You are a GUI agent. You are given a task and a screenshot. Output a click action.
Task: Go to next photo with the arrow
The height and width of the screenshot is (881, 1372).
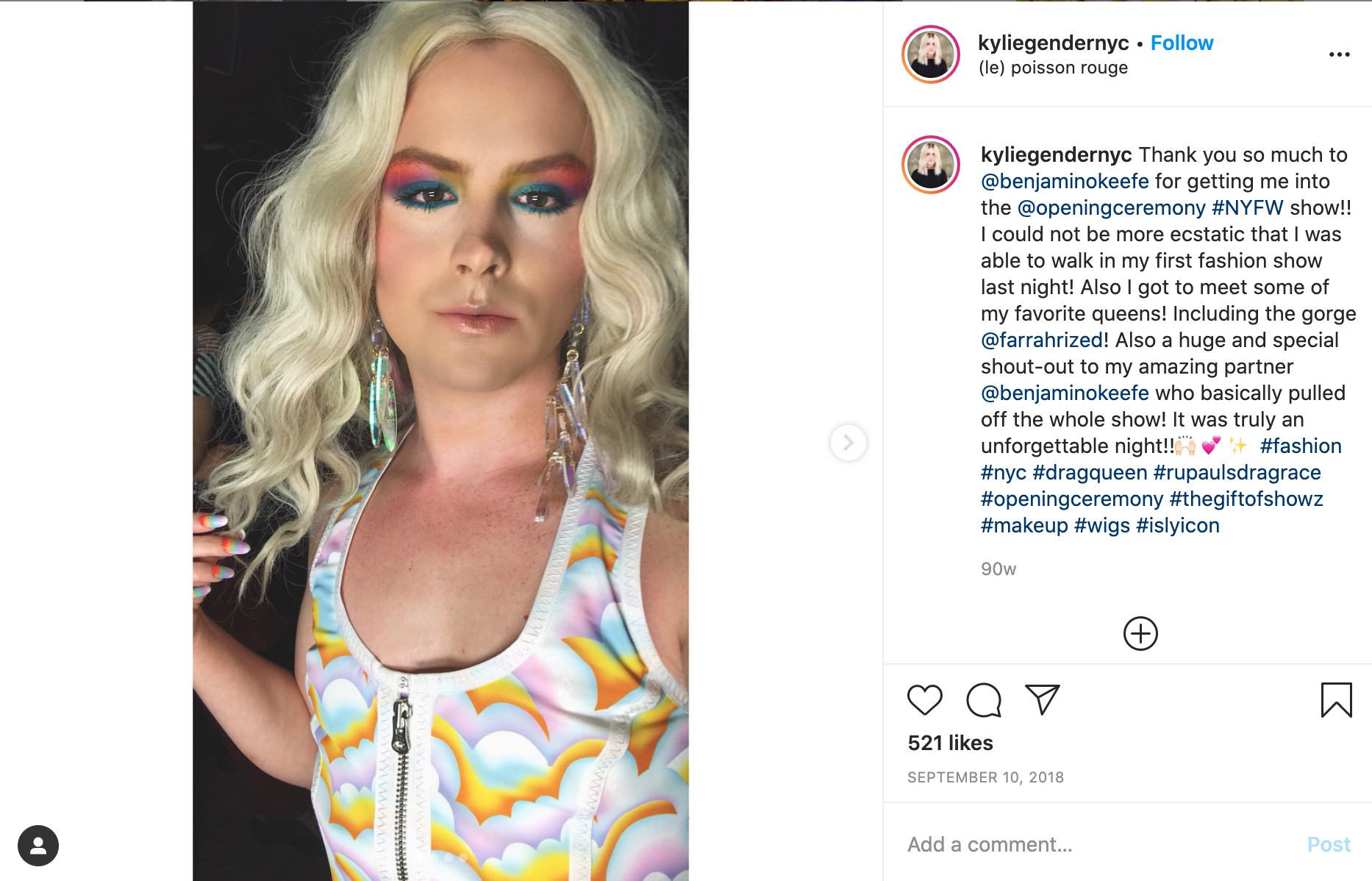[848, 442]
